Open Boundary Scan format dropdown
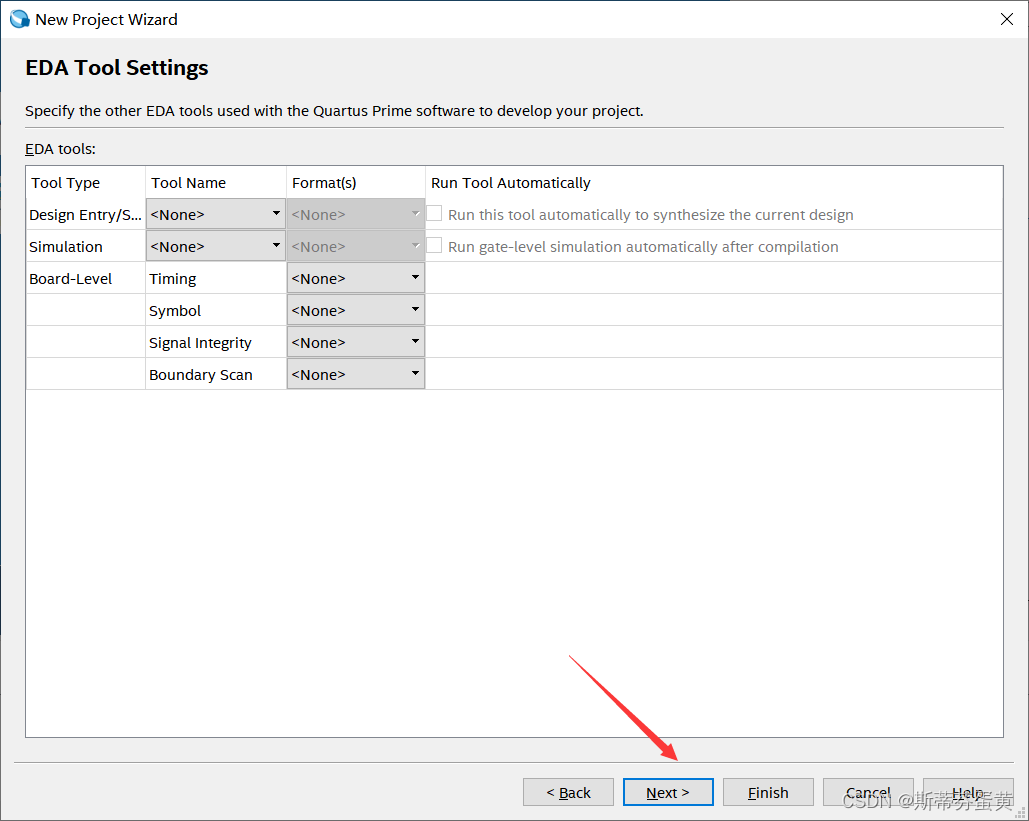The height and width of the screenshot is (821, 1029). 356,374
